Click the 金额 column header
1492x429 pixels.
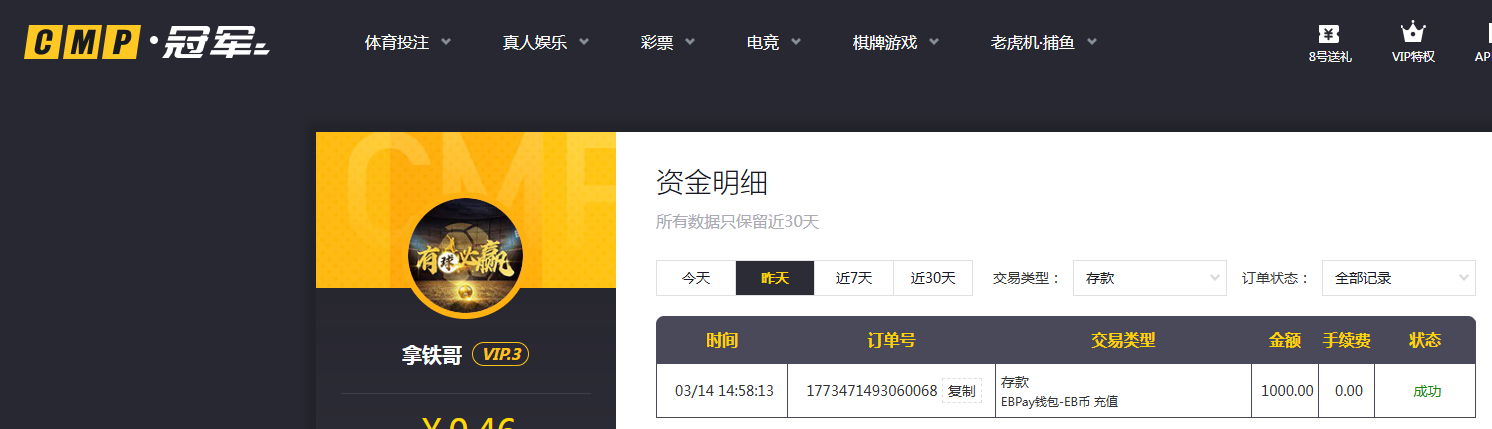[x=1285, y=340]
